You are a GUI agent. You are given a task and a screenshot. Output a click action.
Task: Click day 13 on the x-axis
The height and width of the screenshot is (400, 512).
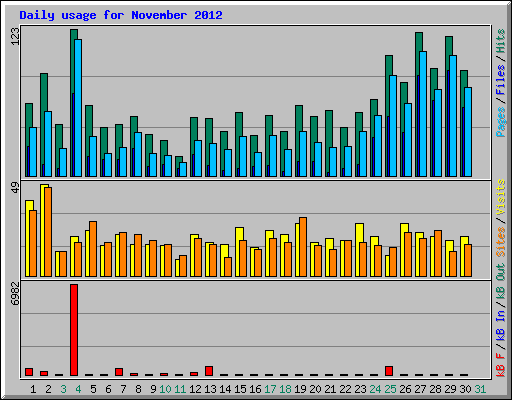click(x=210, y=389)
